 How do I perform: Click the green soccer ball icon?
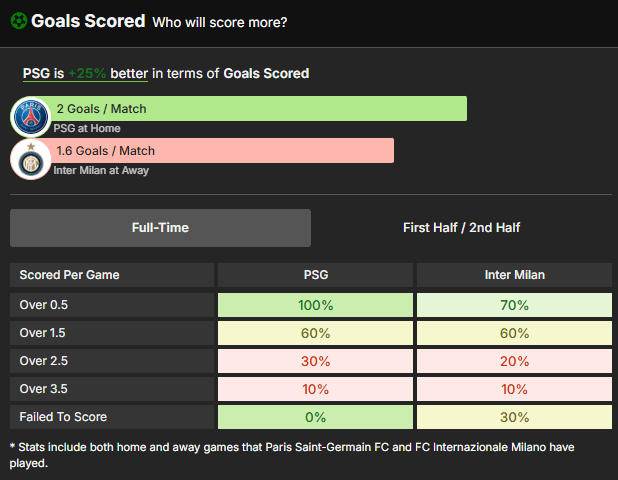tap(19, 21)
